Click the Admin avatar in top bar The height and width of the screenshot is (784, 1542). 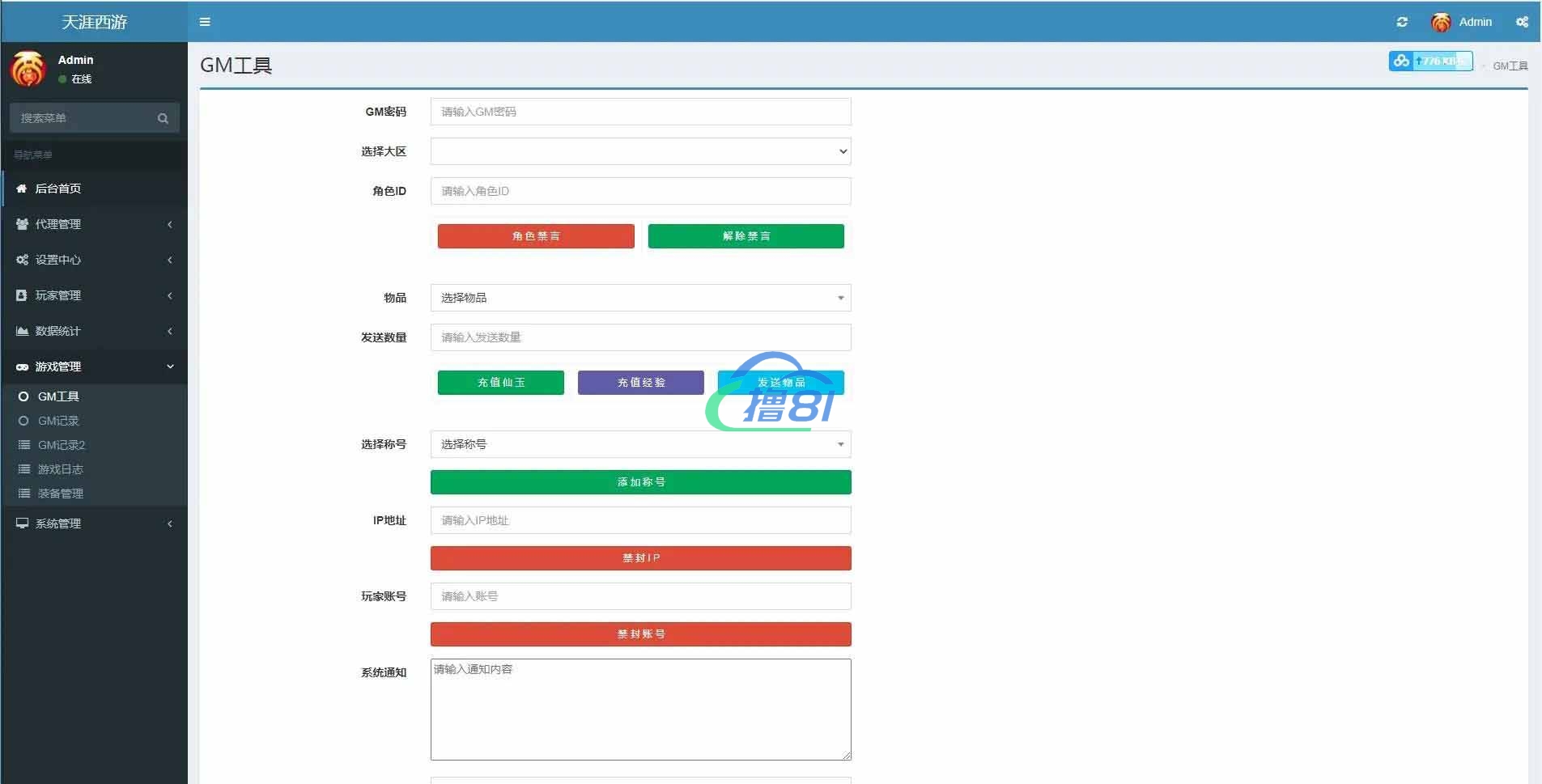[1441, 23]
